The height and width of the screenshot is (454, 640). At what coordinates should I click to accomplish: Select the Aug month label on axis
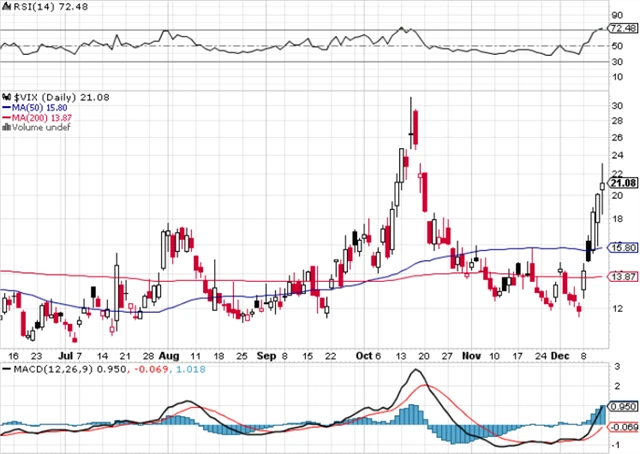point(168,354)
